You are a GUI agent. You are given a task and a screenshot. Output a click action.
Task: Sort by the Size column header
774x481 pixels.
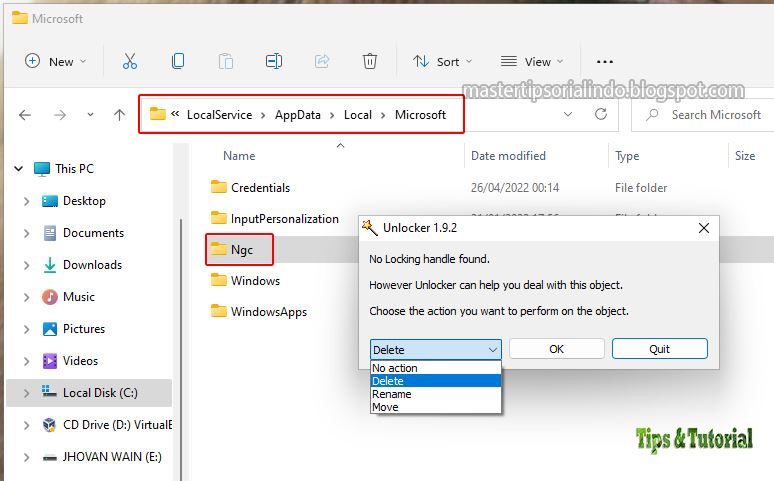745,156
